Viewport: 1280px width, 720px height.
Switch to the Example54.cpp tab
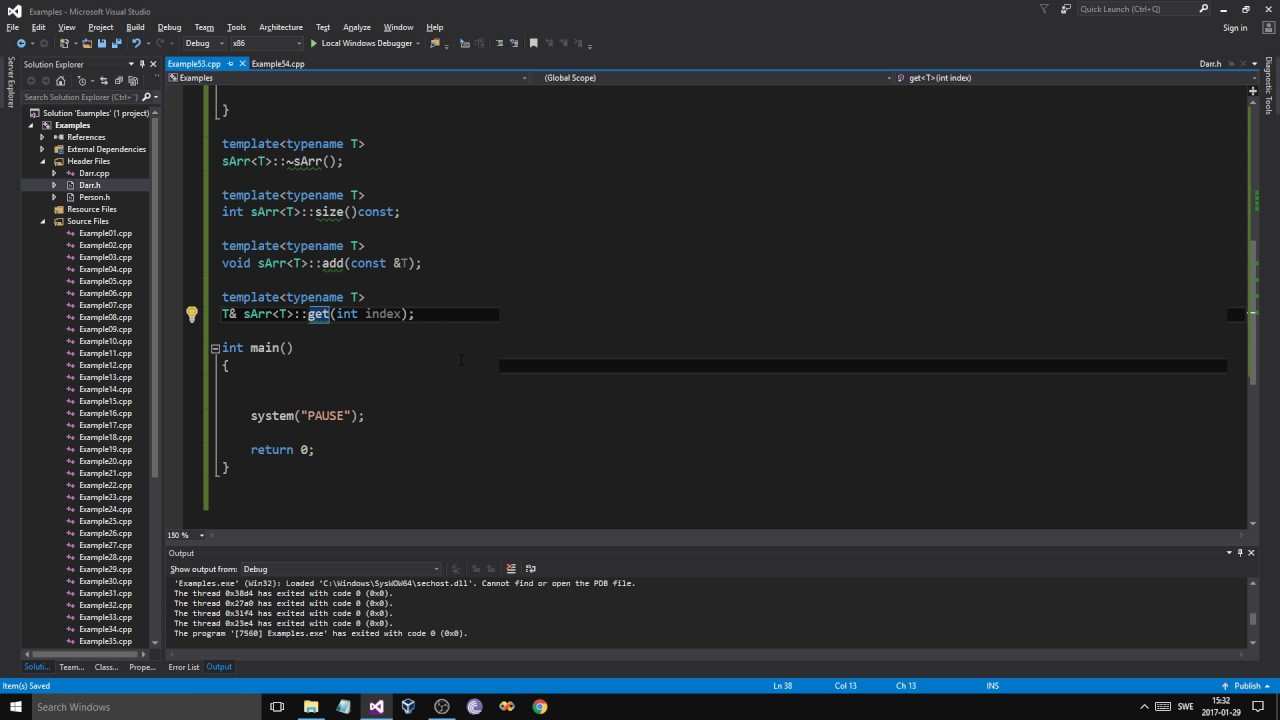point(278,64)
